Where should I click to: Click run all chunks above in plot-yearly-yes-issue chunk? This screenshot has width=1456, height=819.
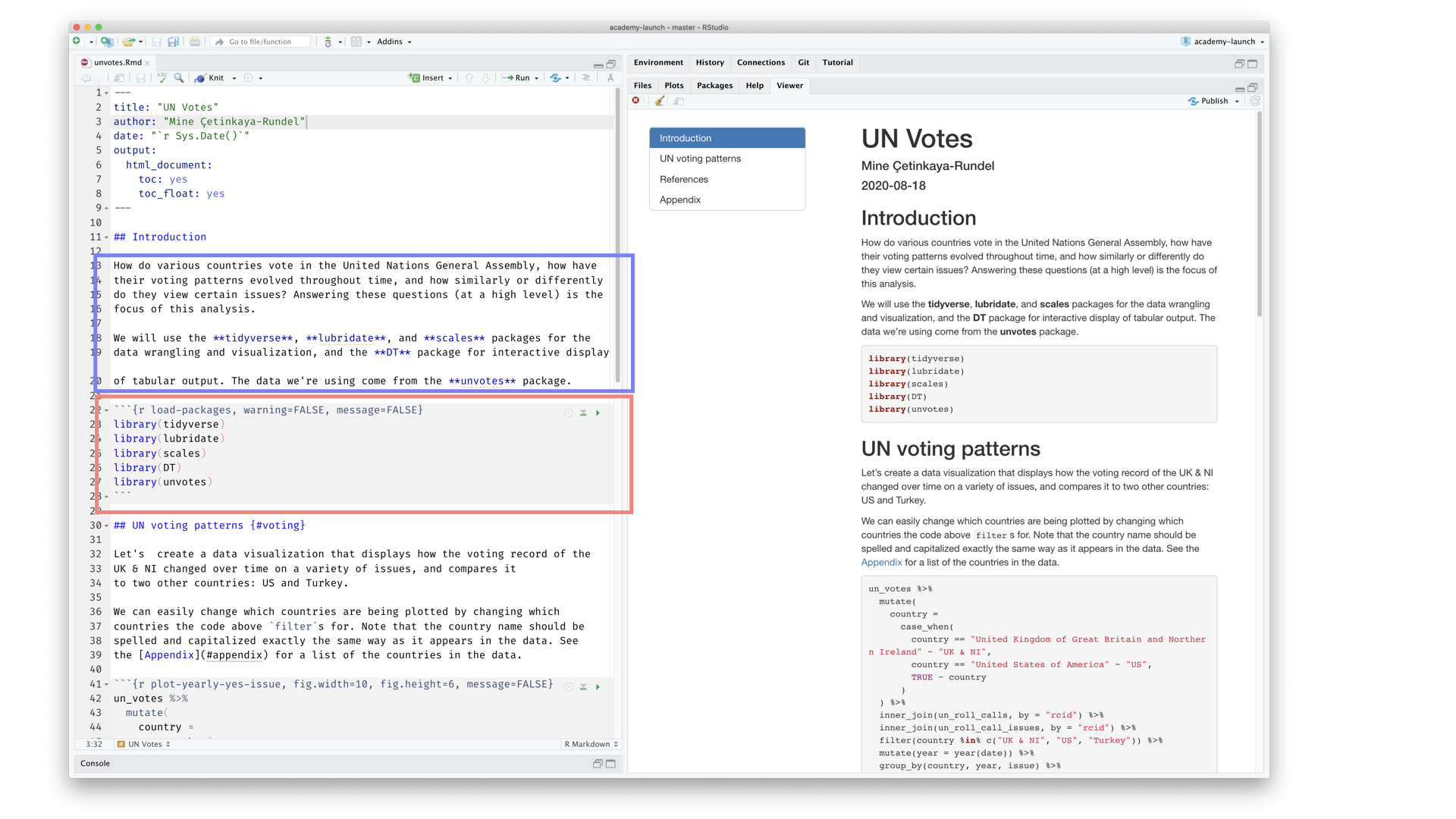583,687
